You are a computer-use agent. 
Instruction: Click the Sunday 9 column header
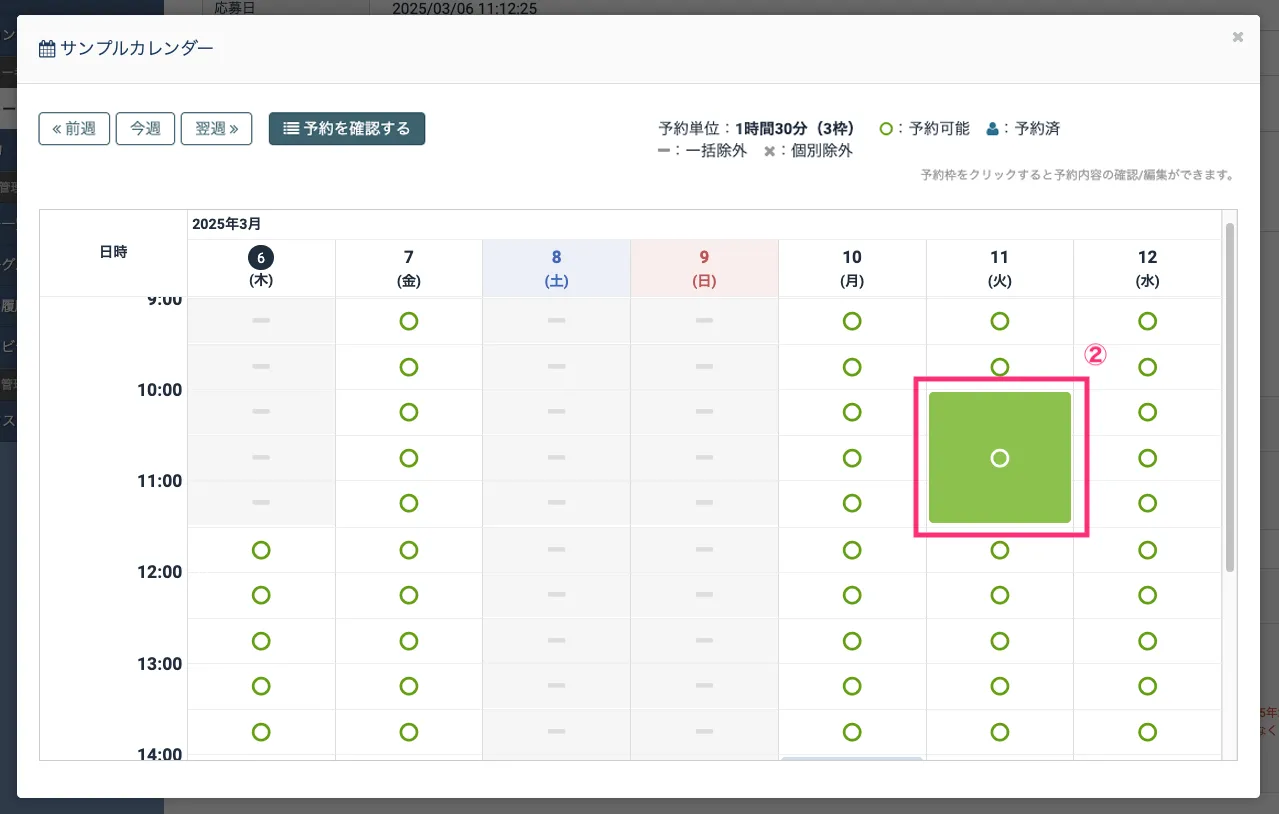[x=704, y=267]
